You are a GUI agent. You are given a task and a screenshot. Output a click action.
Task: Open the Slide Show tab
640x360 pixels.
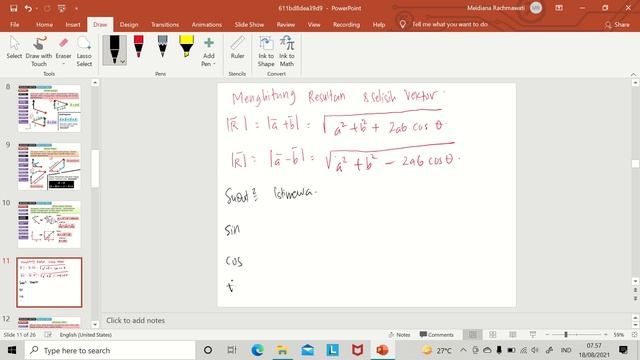pos(249,24)
